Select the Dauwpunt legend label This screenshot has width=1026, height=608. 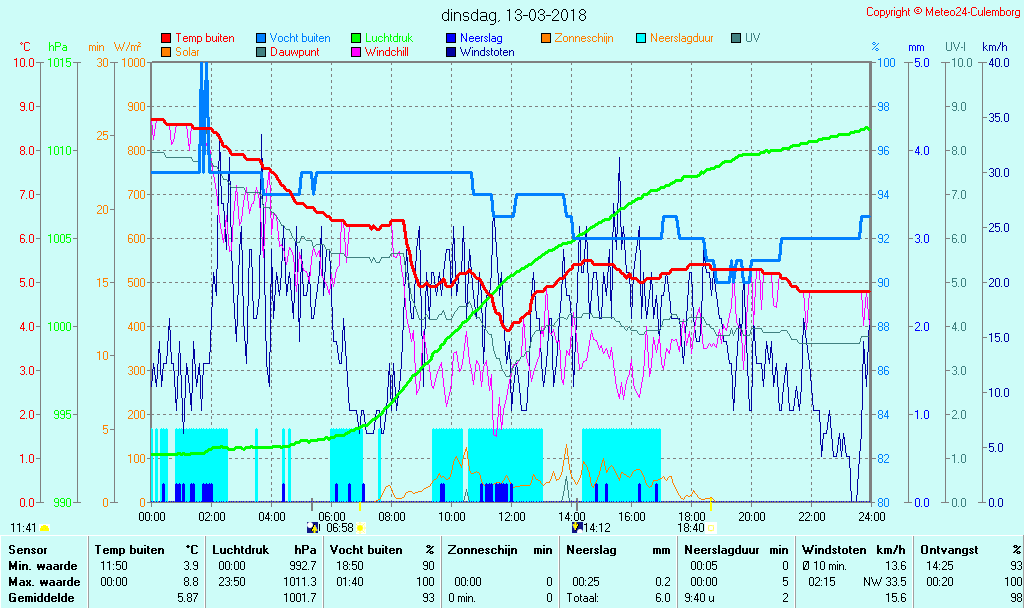coord(294,52)
